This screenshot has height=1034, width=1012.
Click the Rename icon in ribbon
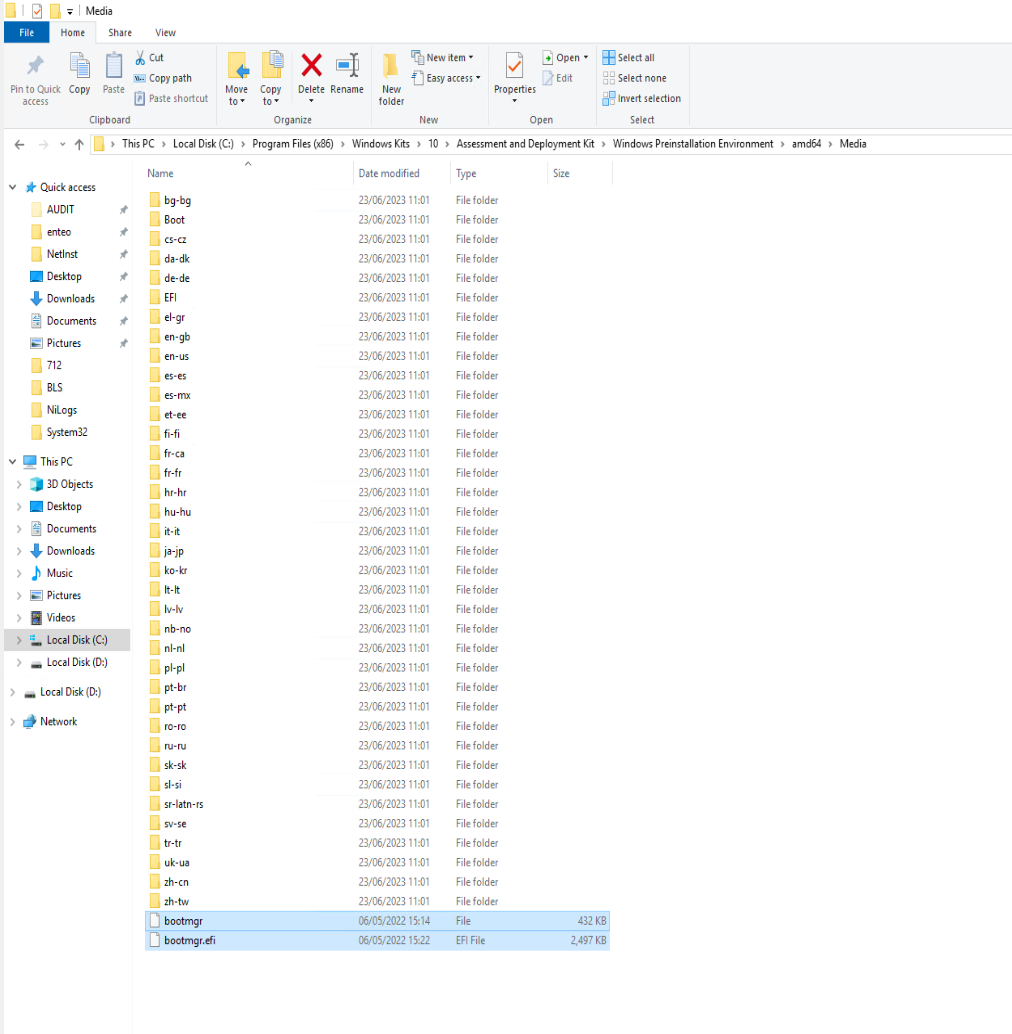[347, 66]
